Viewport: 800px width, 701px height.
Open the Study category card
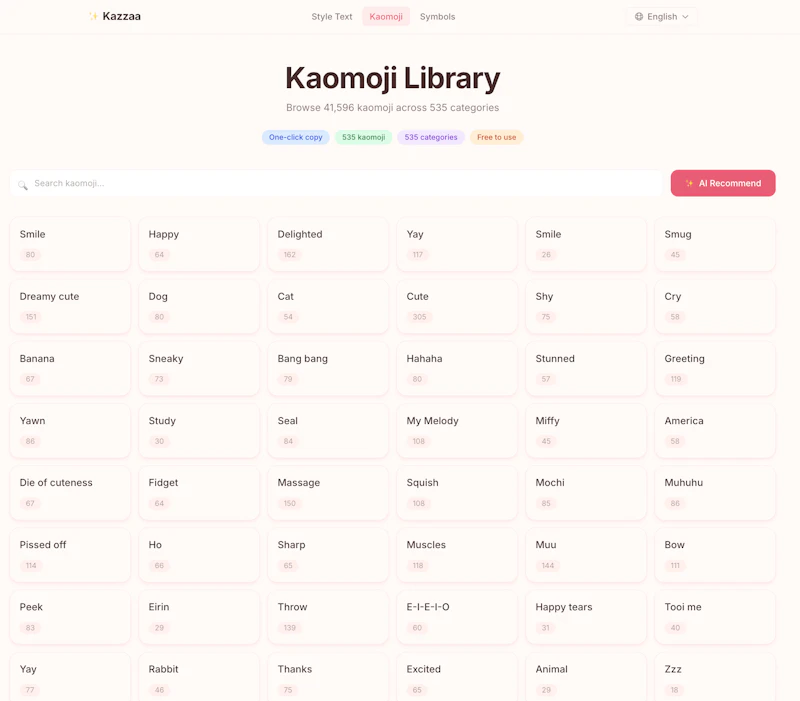(199, 431)
